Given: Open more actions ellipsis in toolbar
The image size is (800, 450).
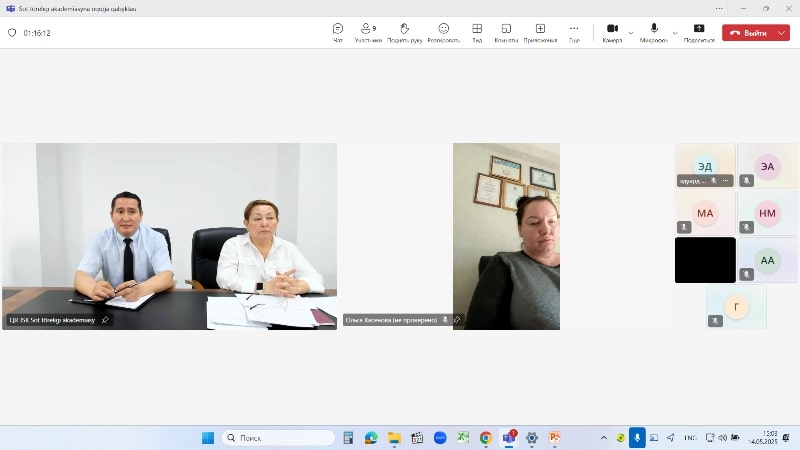Looking at the screenshot, I should click(574, 33).
